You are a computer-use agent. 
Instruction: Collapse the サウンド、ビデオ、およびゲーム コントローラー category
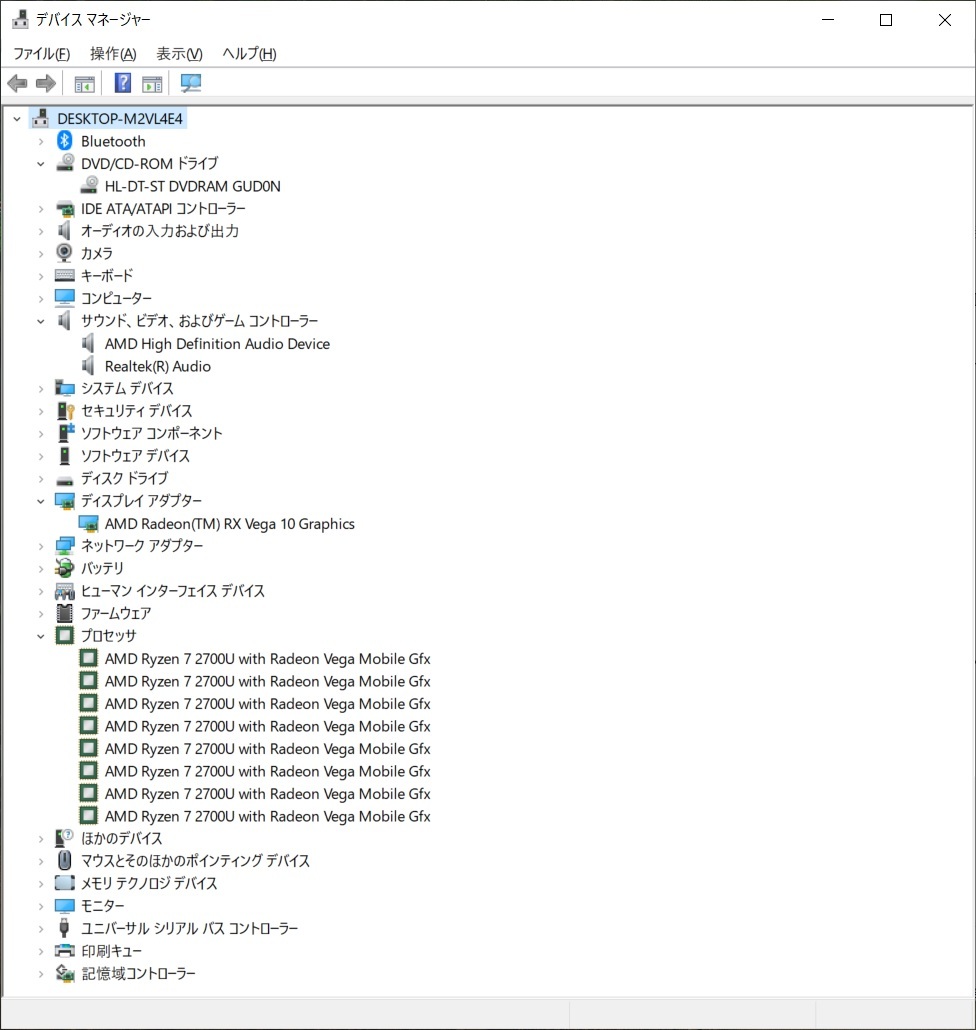point(41,321)
